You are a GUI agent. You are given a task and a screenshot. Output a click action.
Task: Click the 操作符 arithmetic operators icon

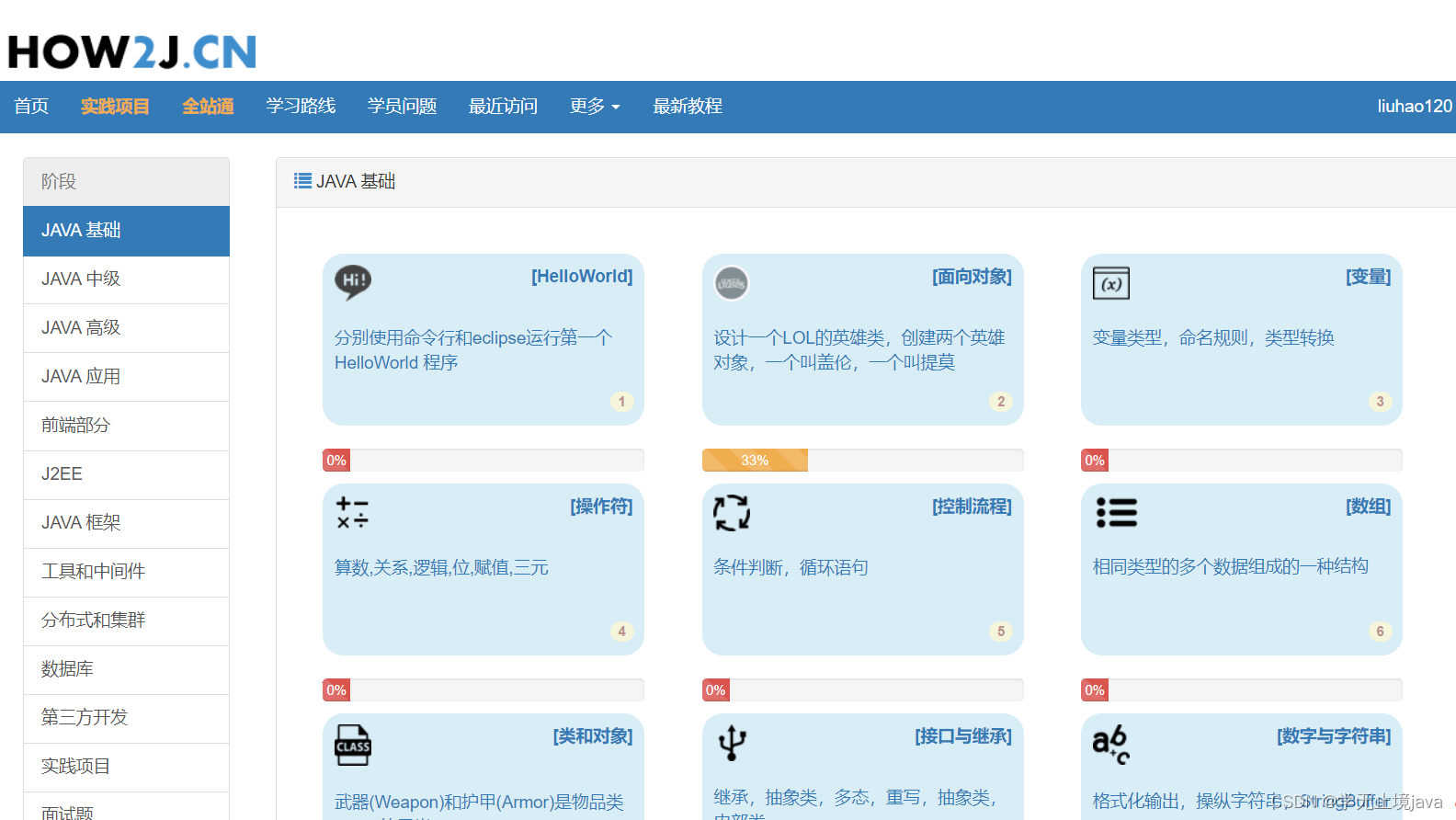[x=352, y=513]
